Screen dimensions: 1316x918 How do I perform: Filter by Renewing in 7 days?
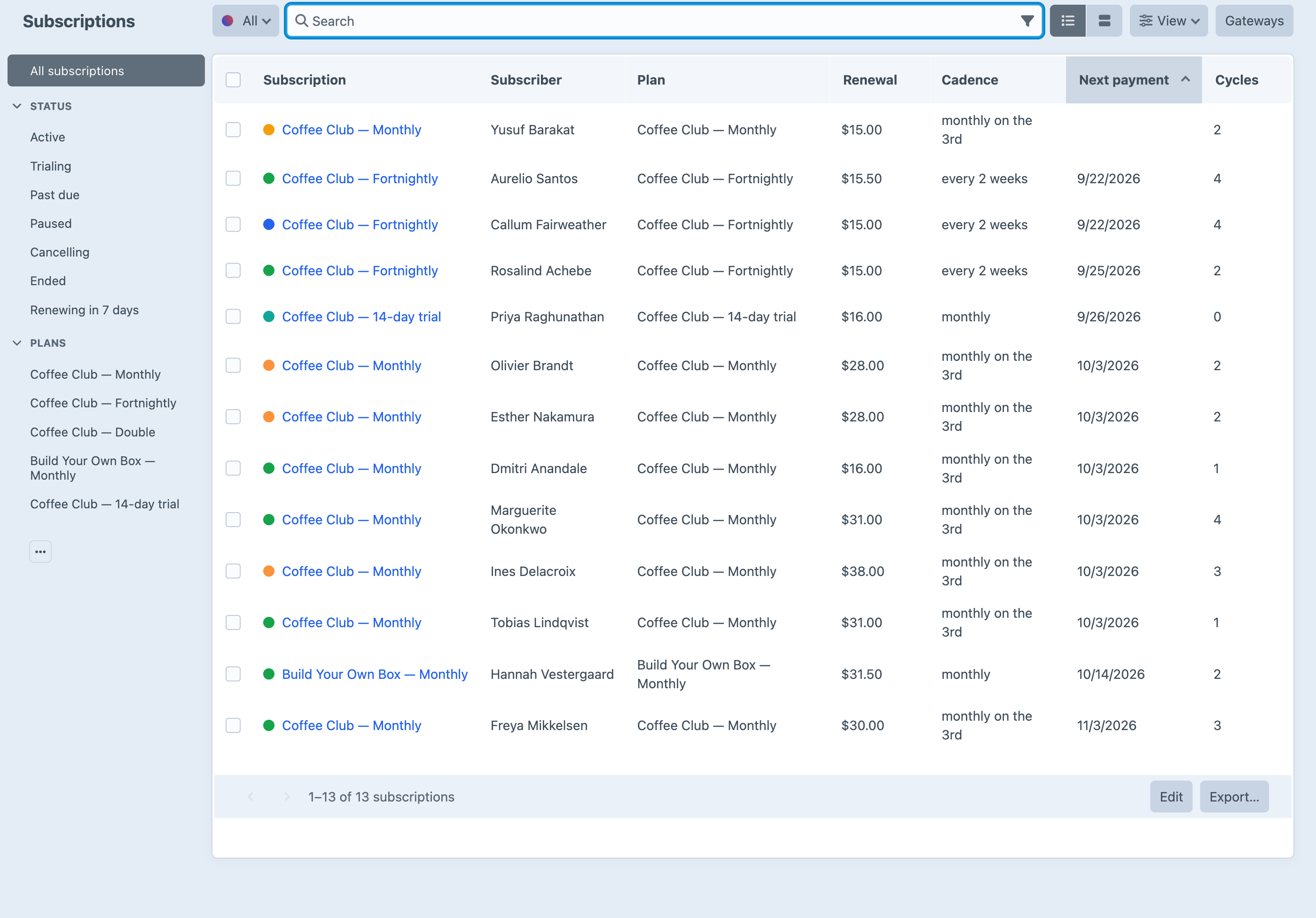tap(84, 310)
